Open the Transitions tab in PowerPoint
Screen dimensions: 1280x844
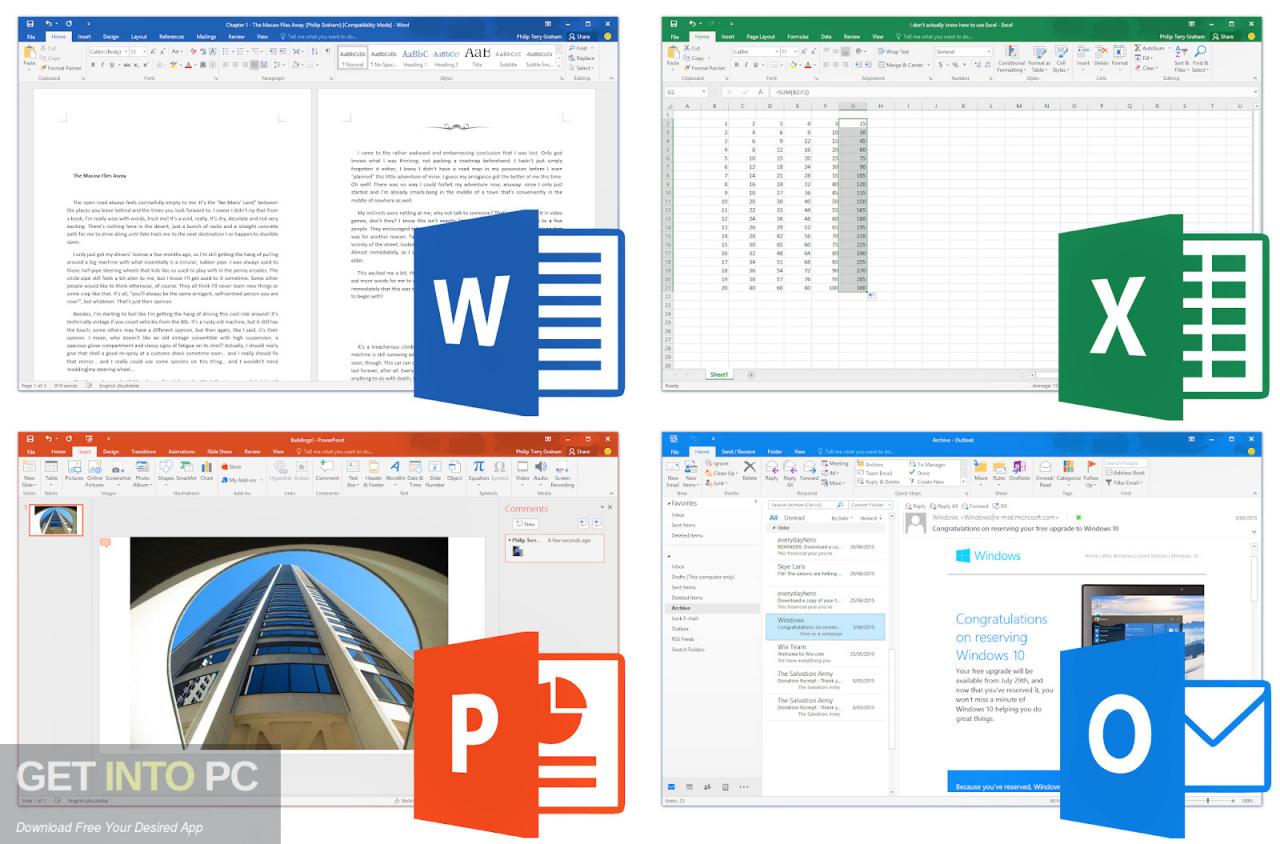click(x=143, y=451)
